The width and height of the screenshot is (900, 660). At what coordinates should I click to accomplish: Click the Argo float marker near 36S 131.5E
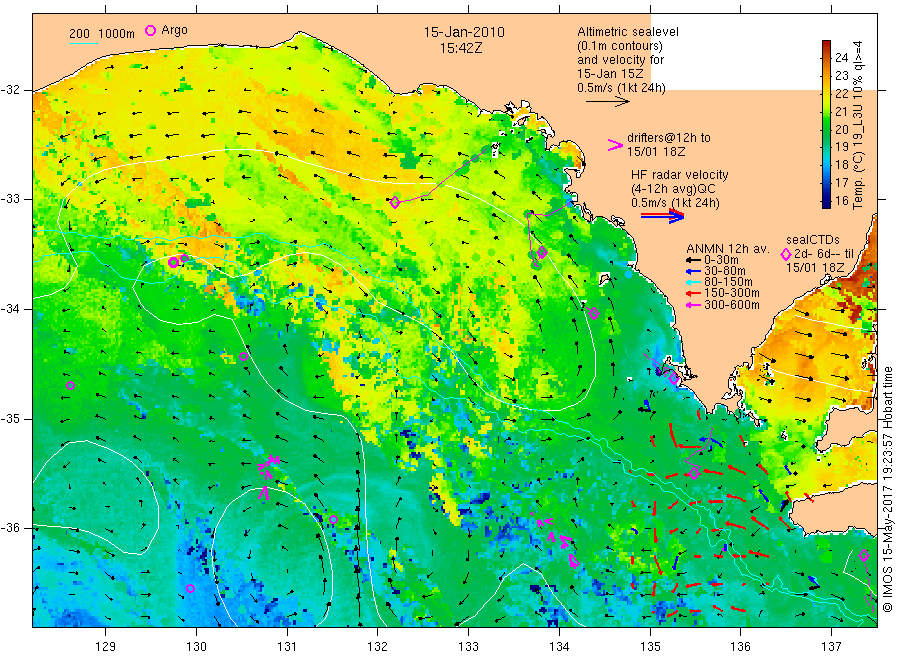click(x=333, y=519)
